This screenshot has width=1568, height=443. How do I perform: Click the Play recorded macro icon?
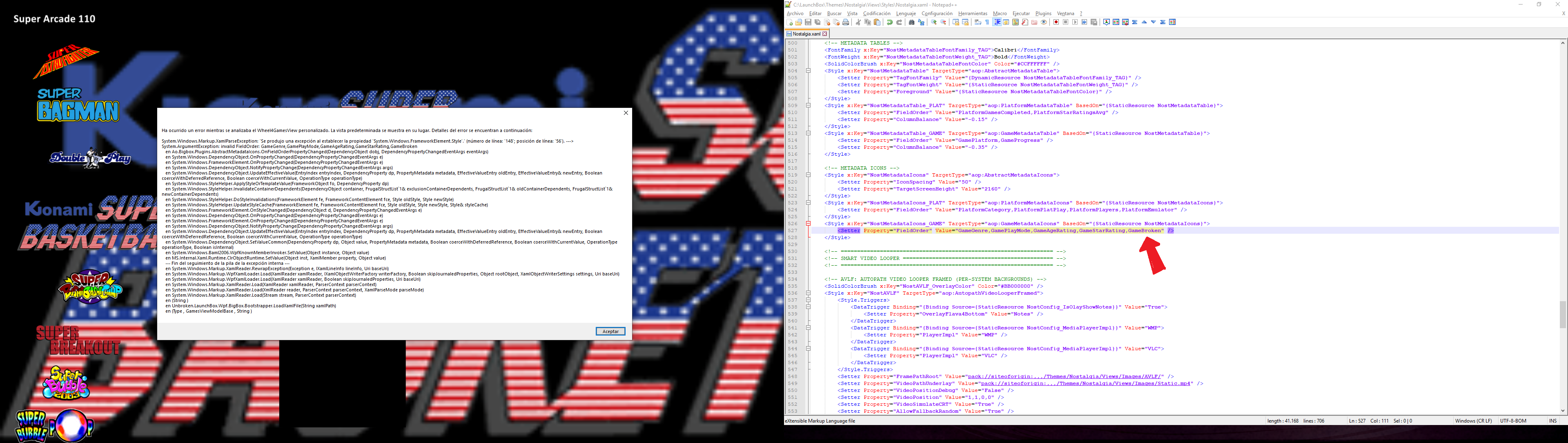point(1075,22)
